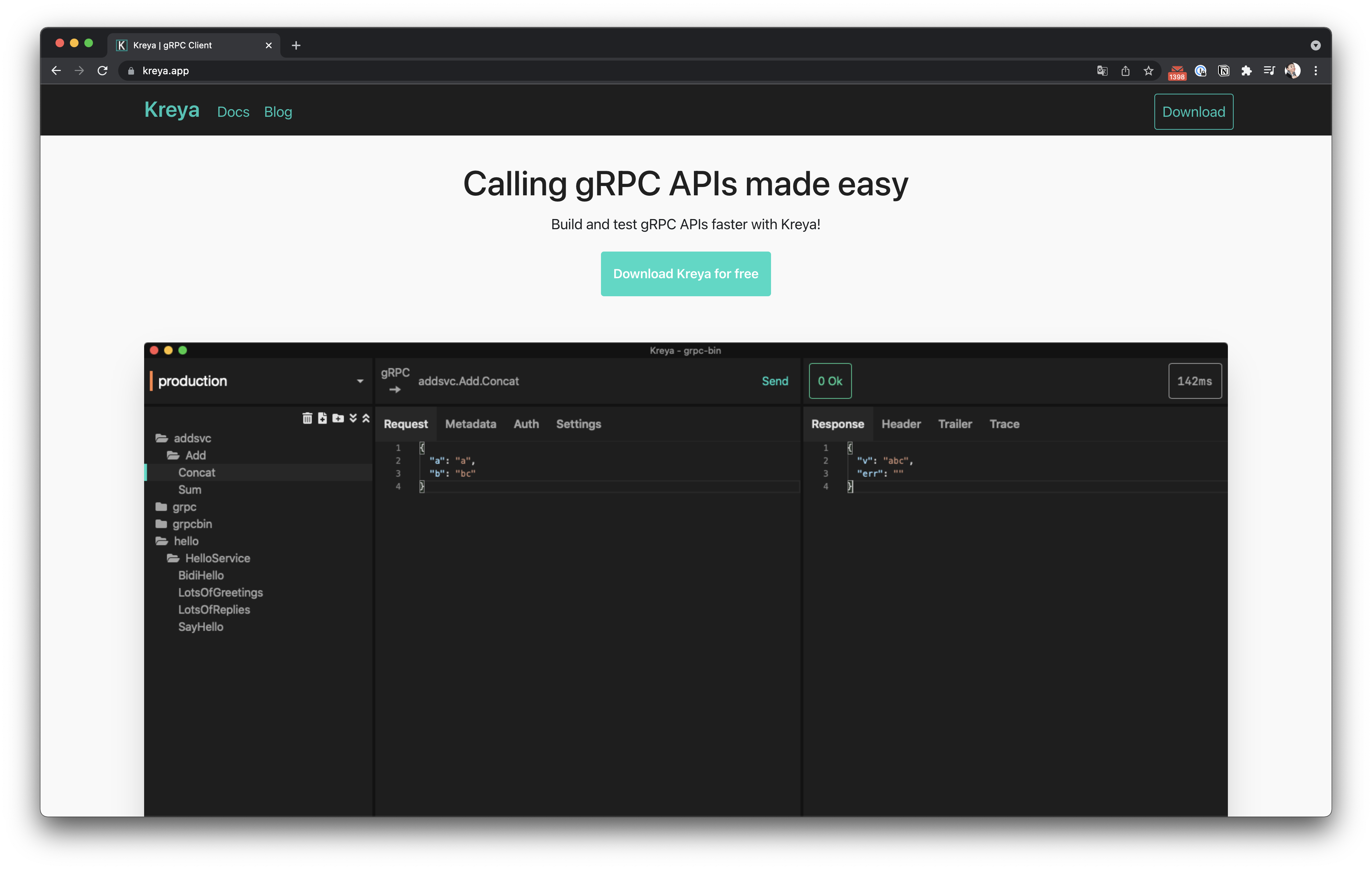1372x870 pixels.
Task: Select the Sum method in tree
Action: (x=190, y=489)
